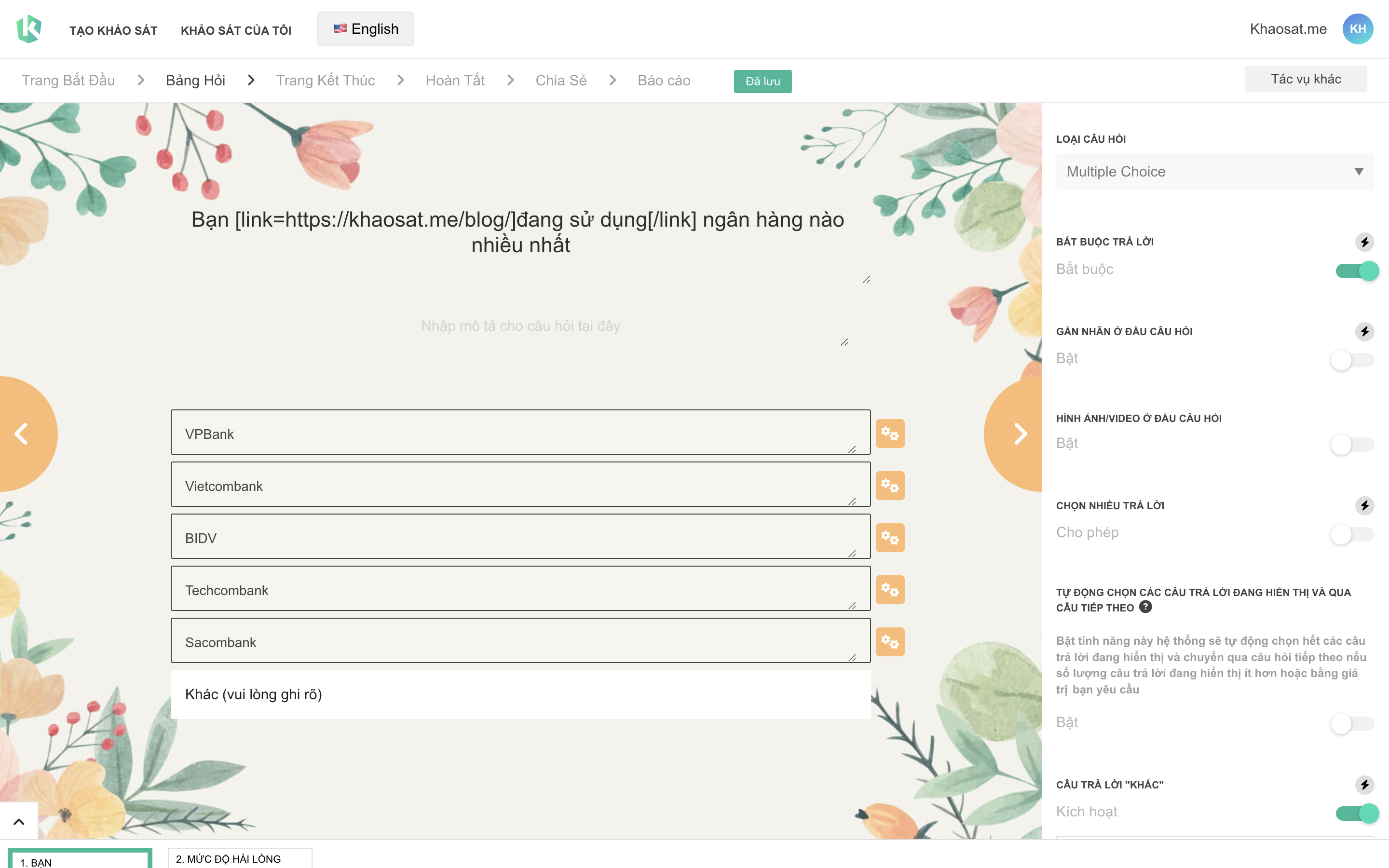Click lightning icon next to Chọn nhiều trả lời
The height and width of the screenshot is (868, 1389).
[x=1364, y=505]
